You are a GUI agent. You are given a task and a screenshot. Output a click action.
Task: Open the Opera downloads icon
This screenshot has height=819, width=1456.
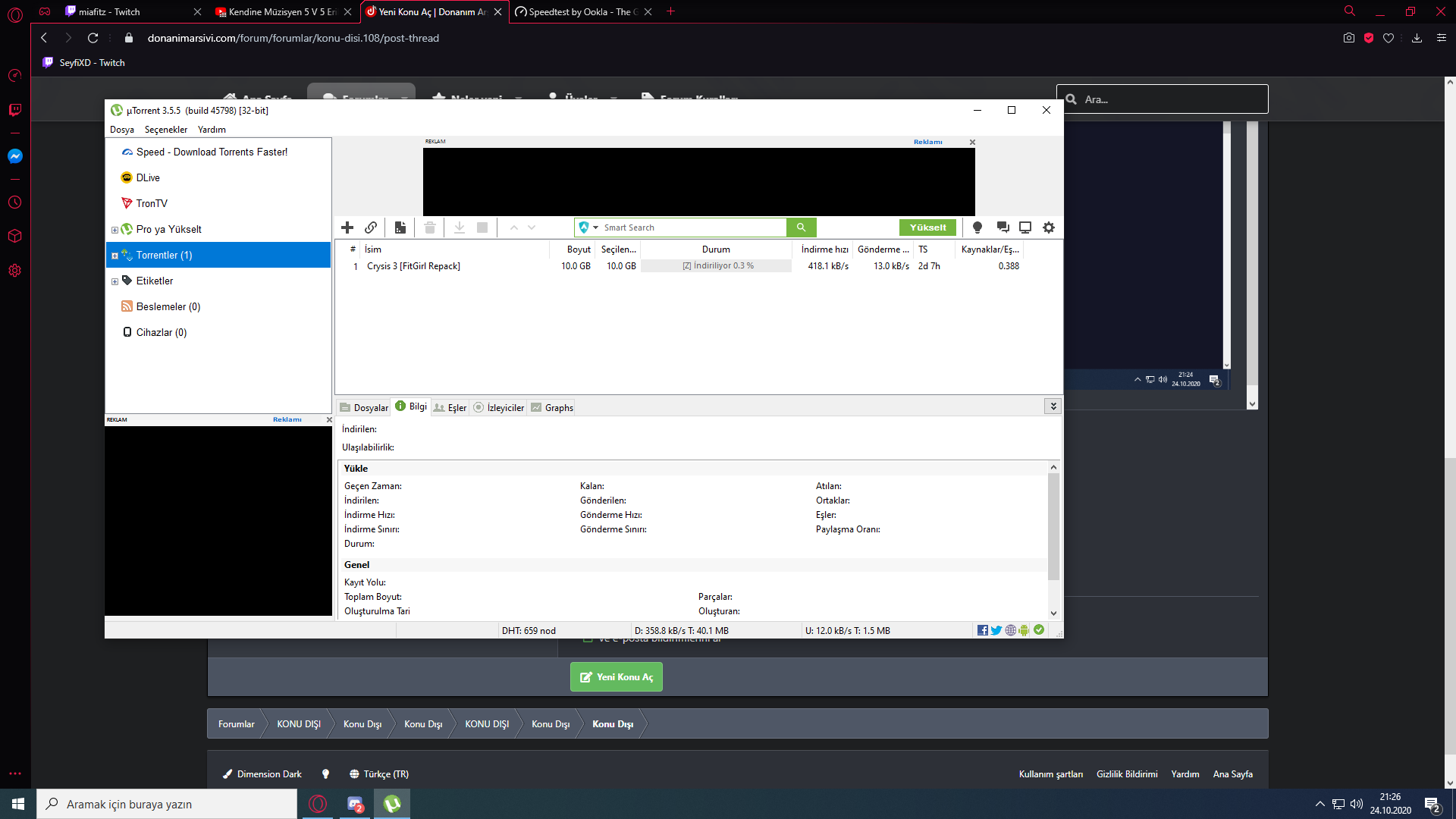tap(1417, 38)
